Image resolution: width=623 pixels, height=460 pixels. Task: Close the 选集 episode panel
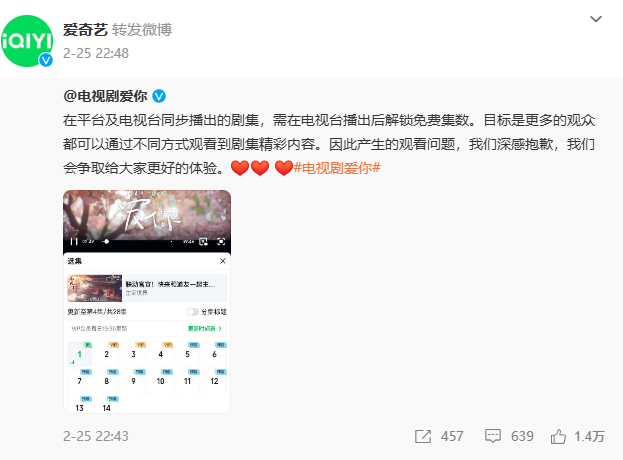tap(223, 261)
